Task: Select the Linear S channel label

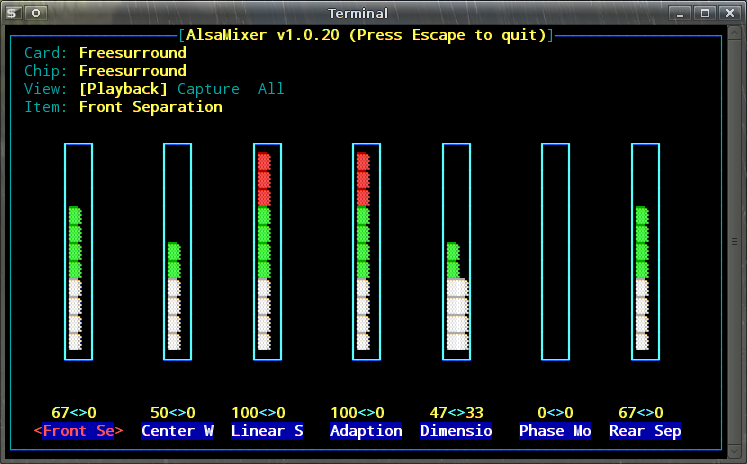Action: (x=267, y=431)
